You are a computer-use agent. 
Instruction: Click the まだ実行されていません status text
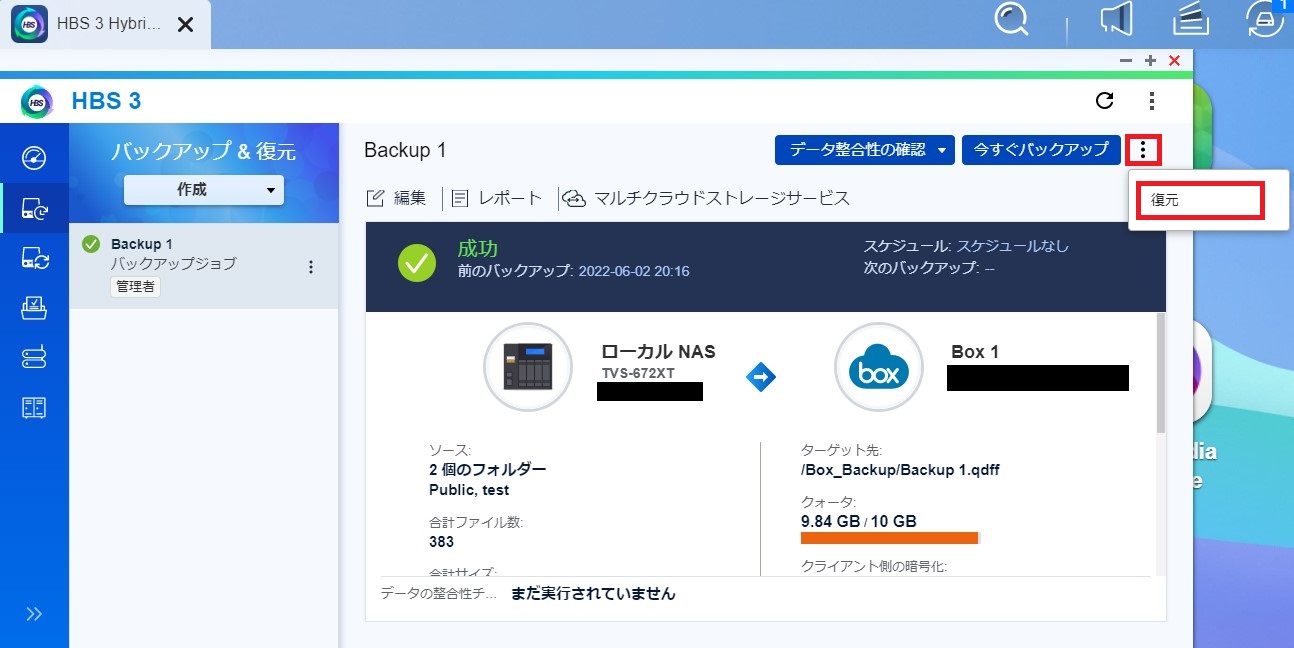(x=593, y=594)
